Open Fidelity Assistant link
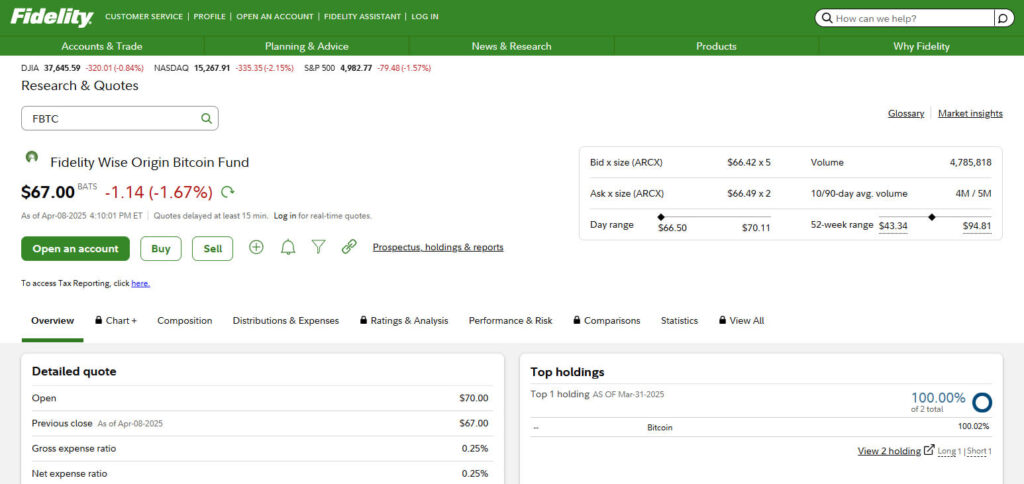The image size is (1024, 484). point(362,16)
